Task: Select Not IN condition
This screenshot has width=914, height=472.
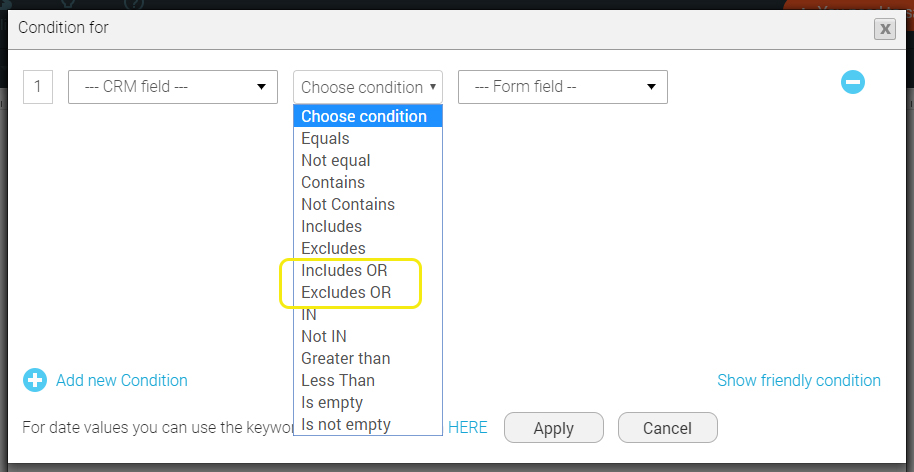Action: coord(368,336)
